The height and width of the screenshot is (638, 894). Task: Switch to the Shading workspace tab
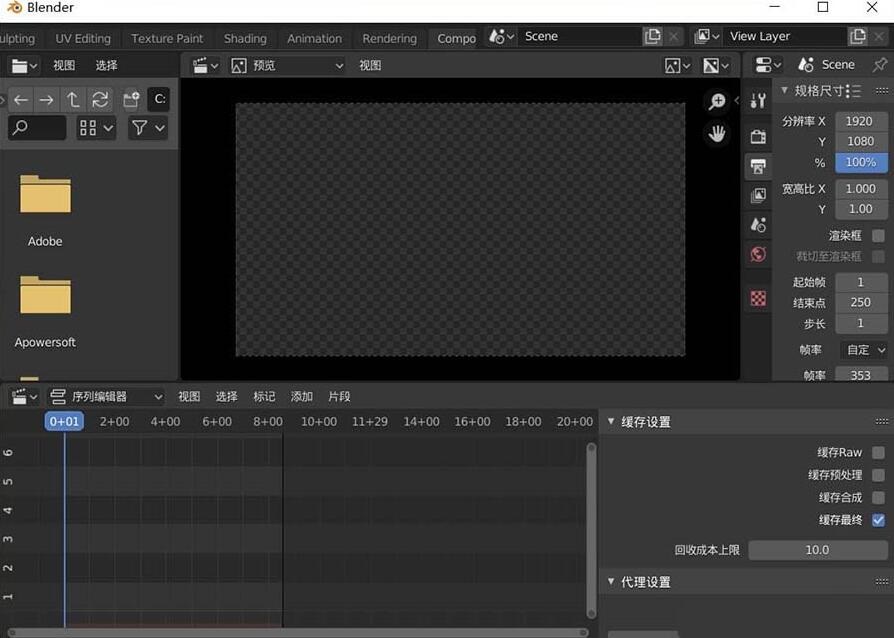245,38
